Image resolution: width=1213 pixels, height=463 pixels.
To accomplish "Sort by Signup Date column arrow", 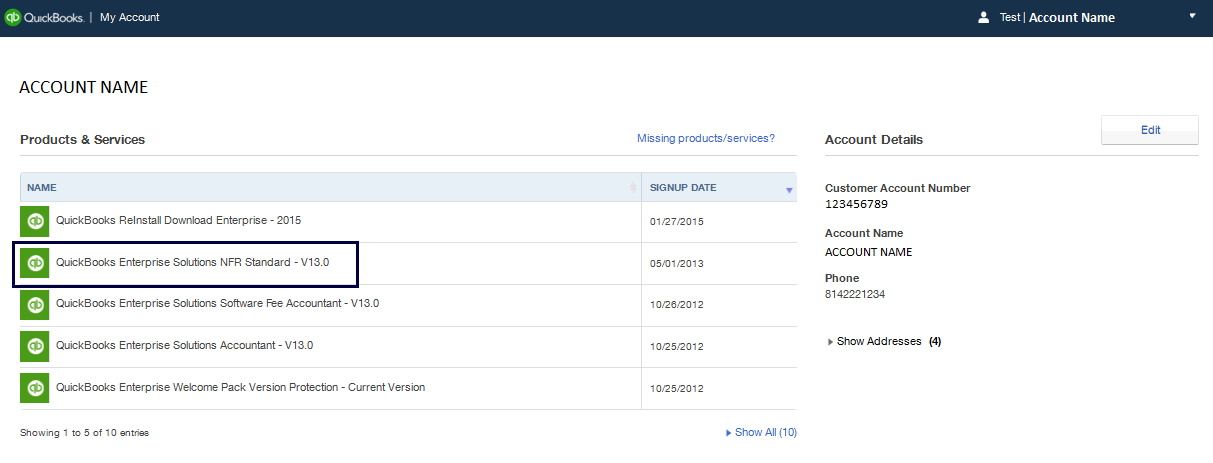I will tap(789, 189).
